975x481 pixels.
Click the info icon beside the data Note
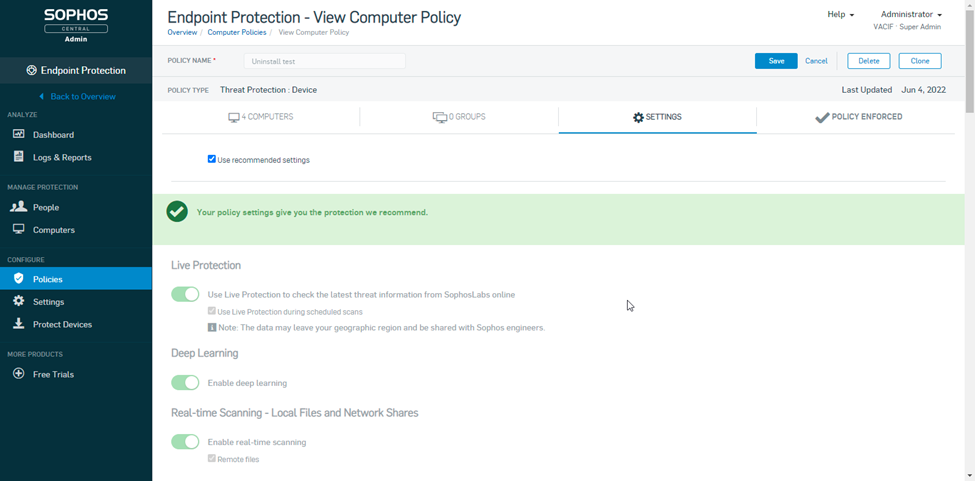coord(212,327)
